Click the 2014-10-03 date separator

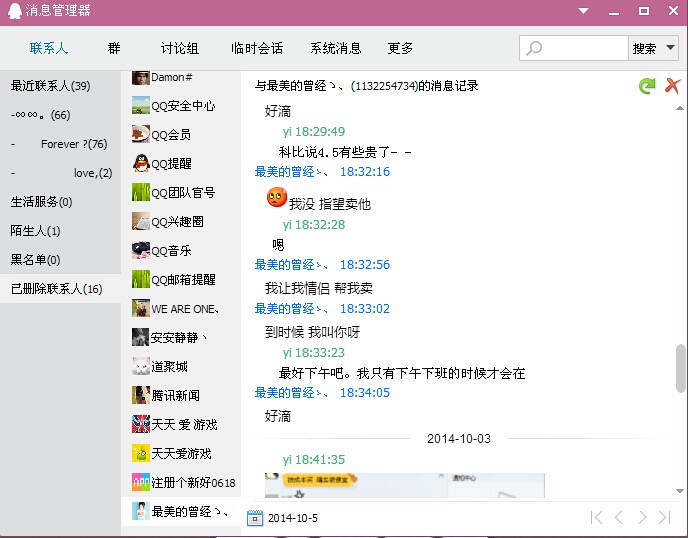point(459,438)
